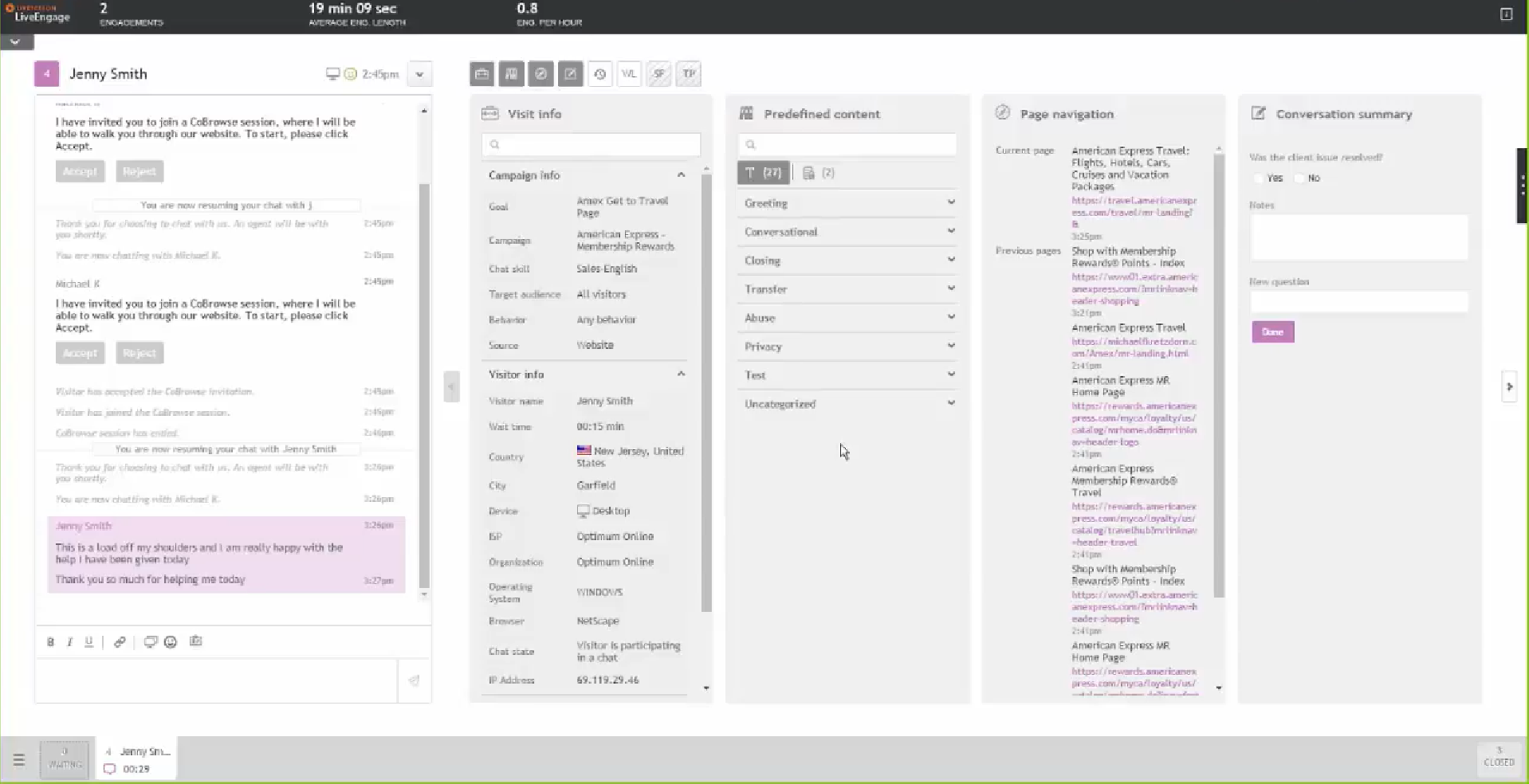Image resolution: width=1529 pixels, height=784 pixels.
Task: Select the WL widget button
Action: coord(629,74)
